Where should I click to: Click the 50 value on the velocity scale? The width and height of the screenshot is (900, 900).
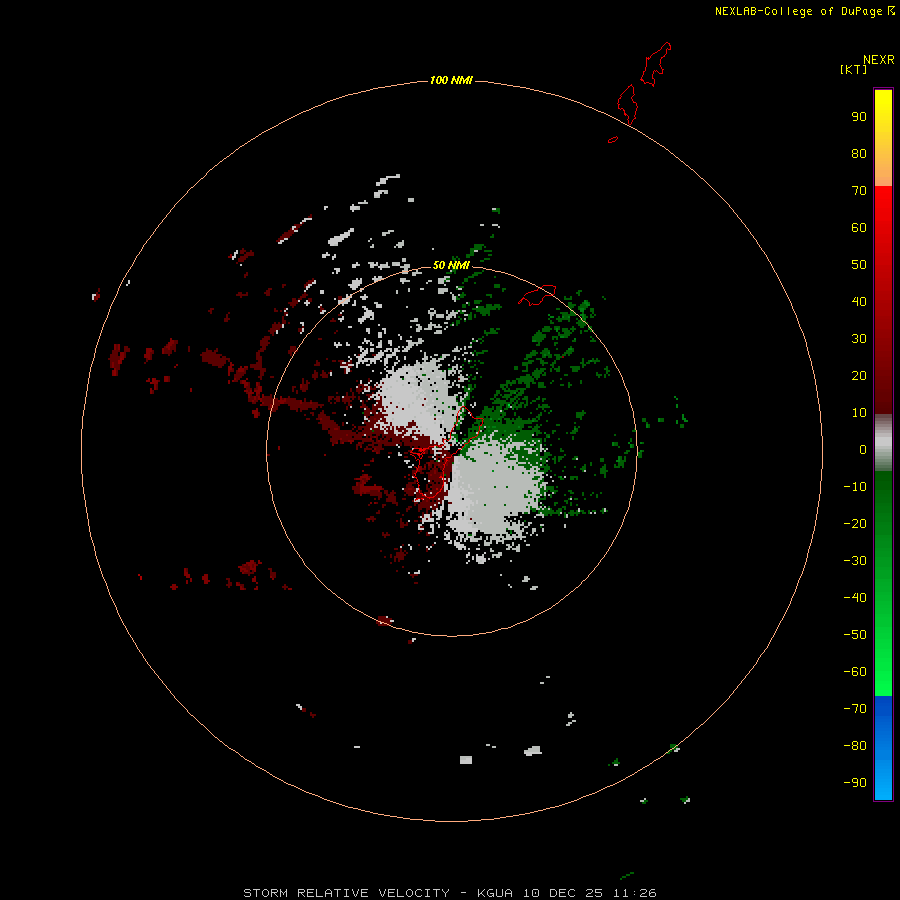pos(859,265)
